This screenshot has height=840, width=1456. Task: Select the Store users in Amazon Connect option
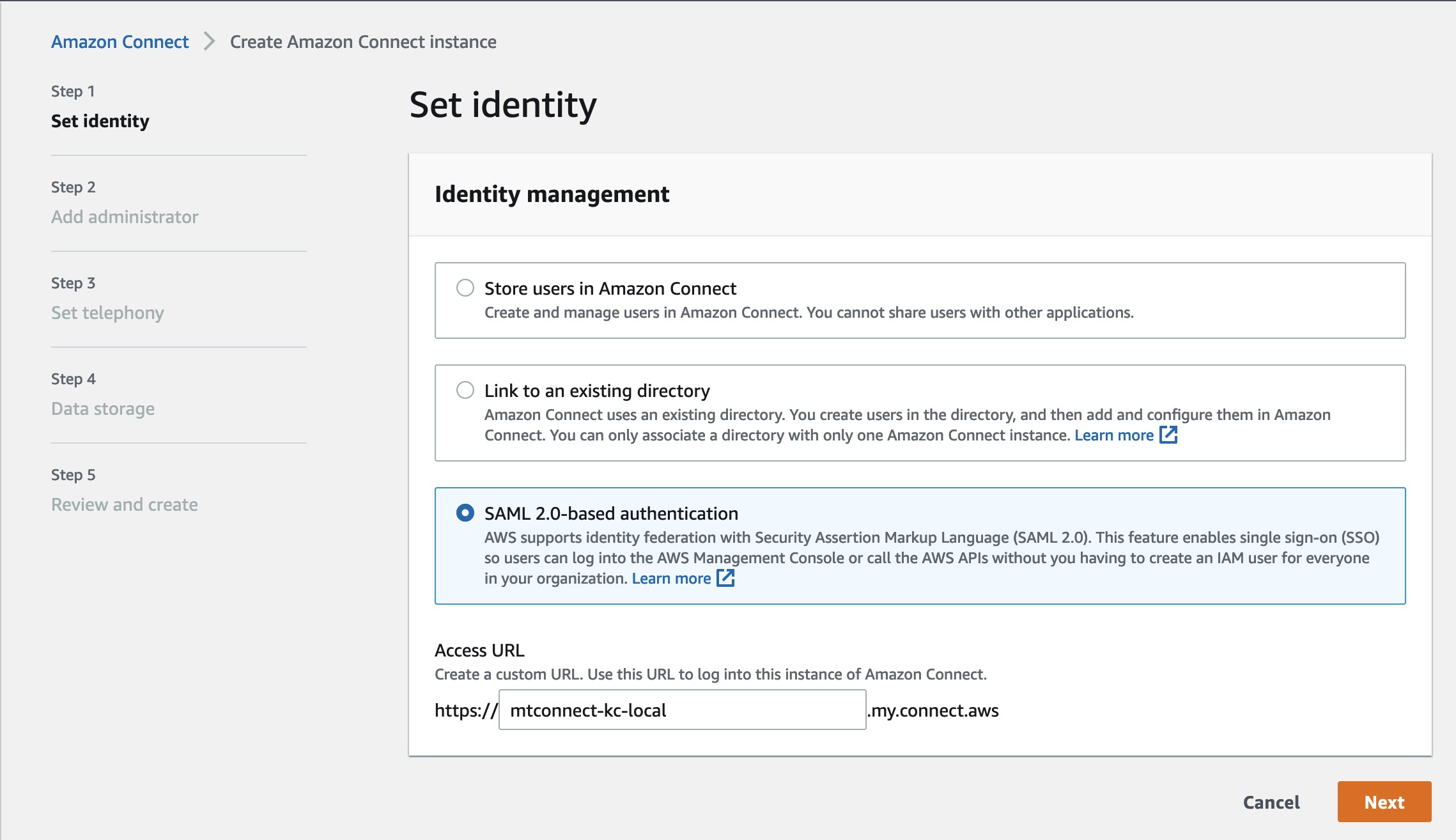coord(465,288)
